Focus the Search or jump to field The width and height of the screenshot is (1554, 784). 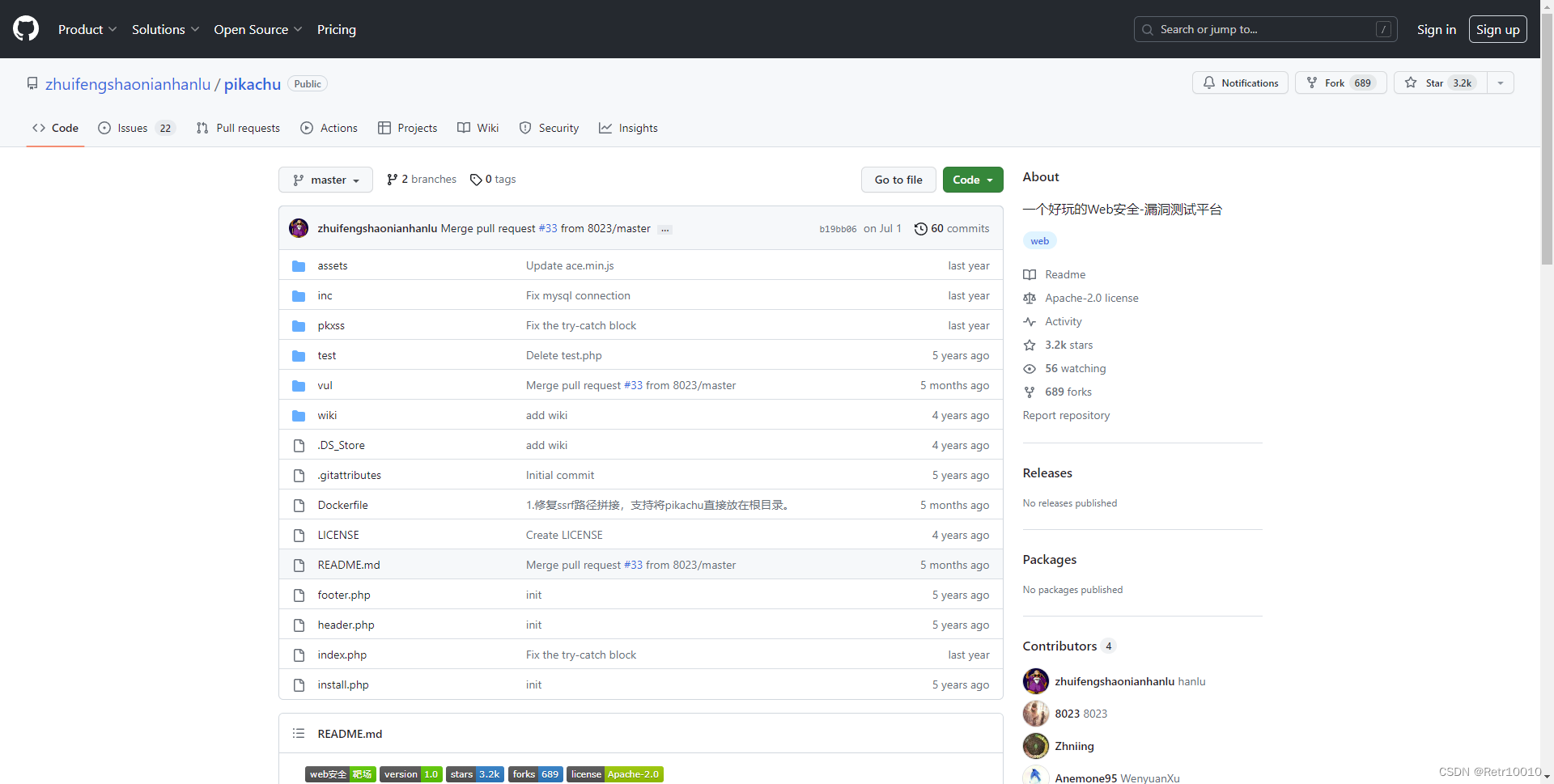click(1266, 29)
